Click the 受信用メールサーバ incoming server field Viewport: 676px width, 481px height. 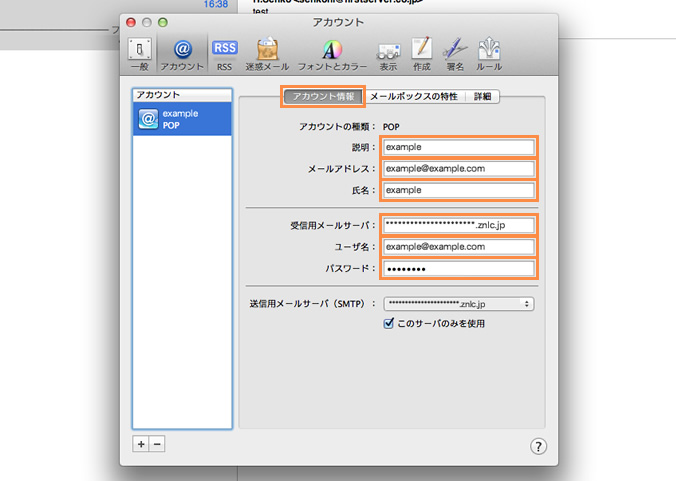click(459, 225)
